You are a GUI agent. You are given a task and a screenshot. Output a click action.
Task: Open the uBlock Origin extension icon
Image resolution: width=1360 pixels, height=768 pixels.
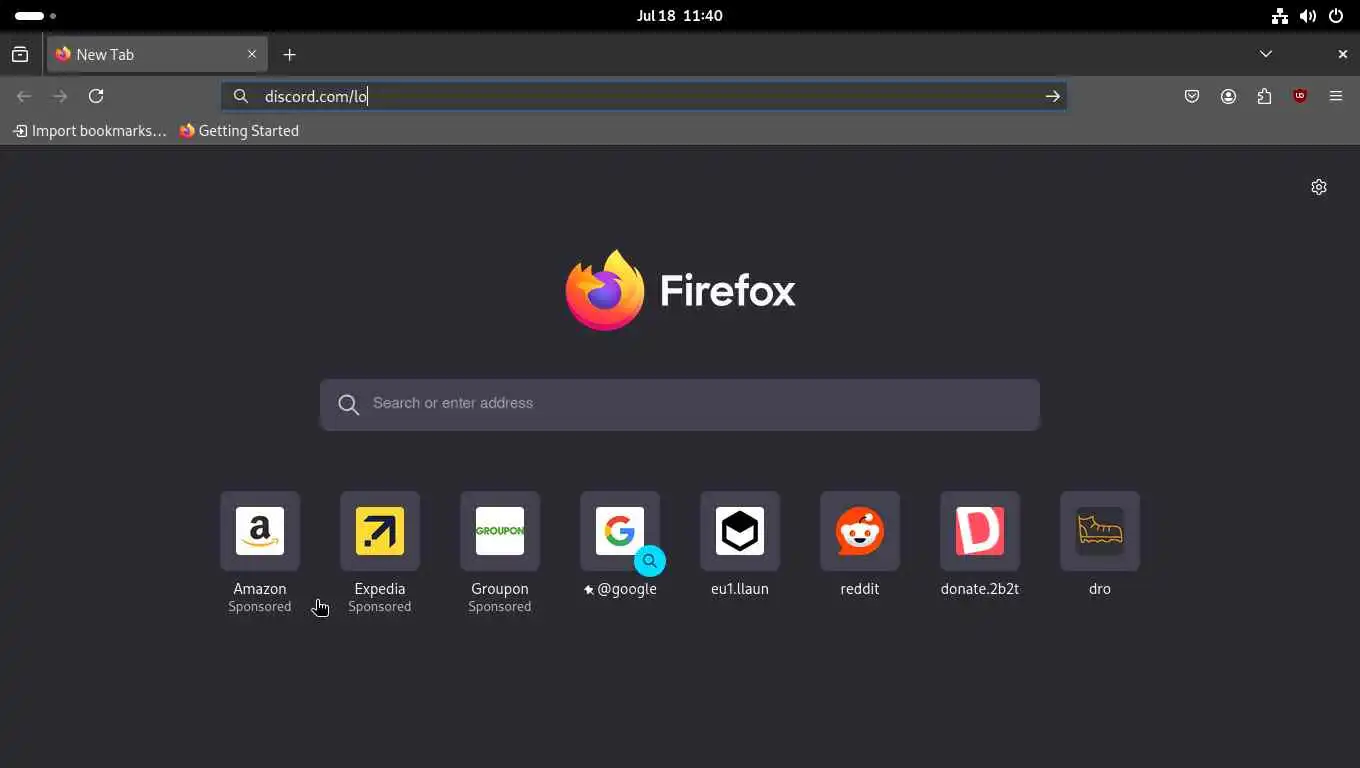coord(1300,96)
